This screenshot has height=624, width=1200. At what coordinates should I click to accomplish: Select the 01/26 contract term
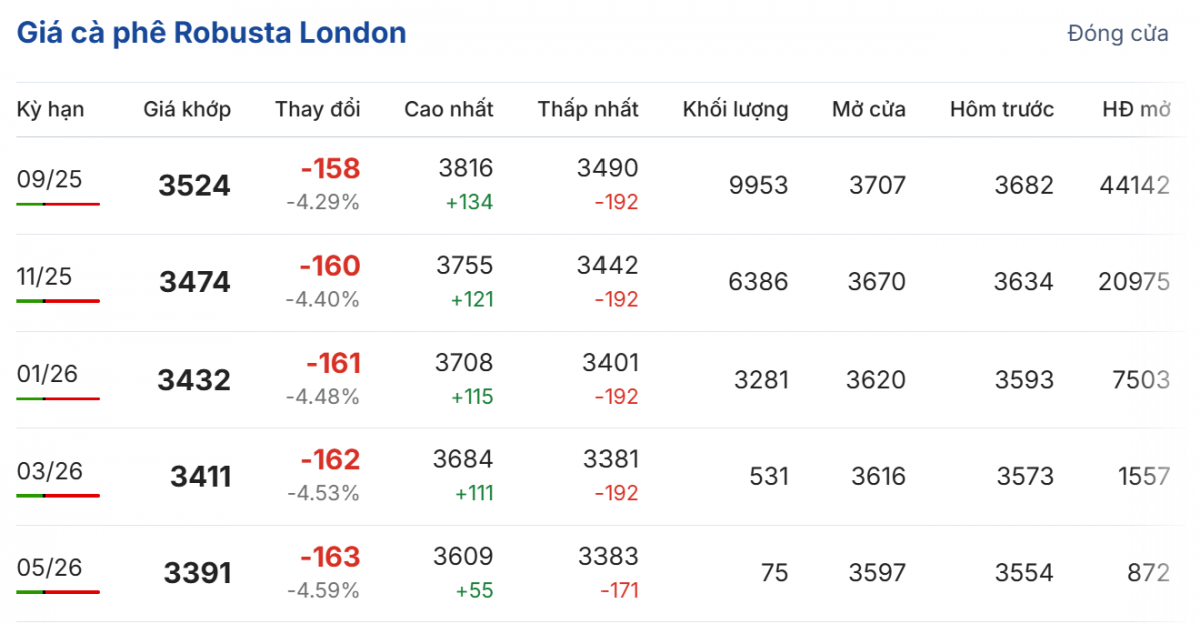tap(47, 373)
